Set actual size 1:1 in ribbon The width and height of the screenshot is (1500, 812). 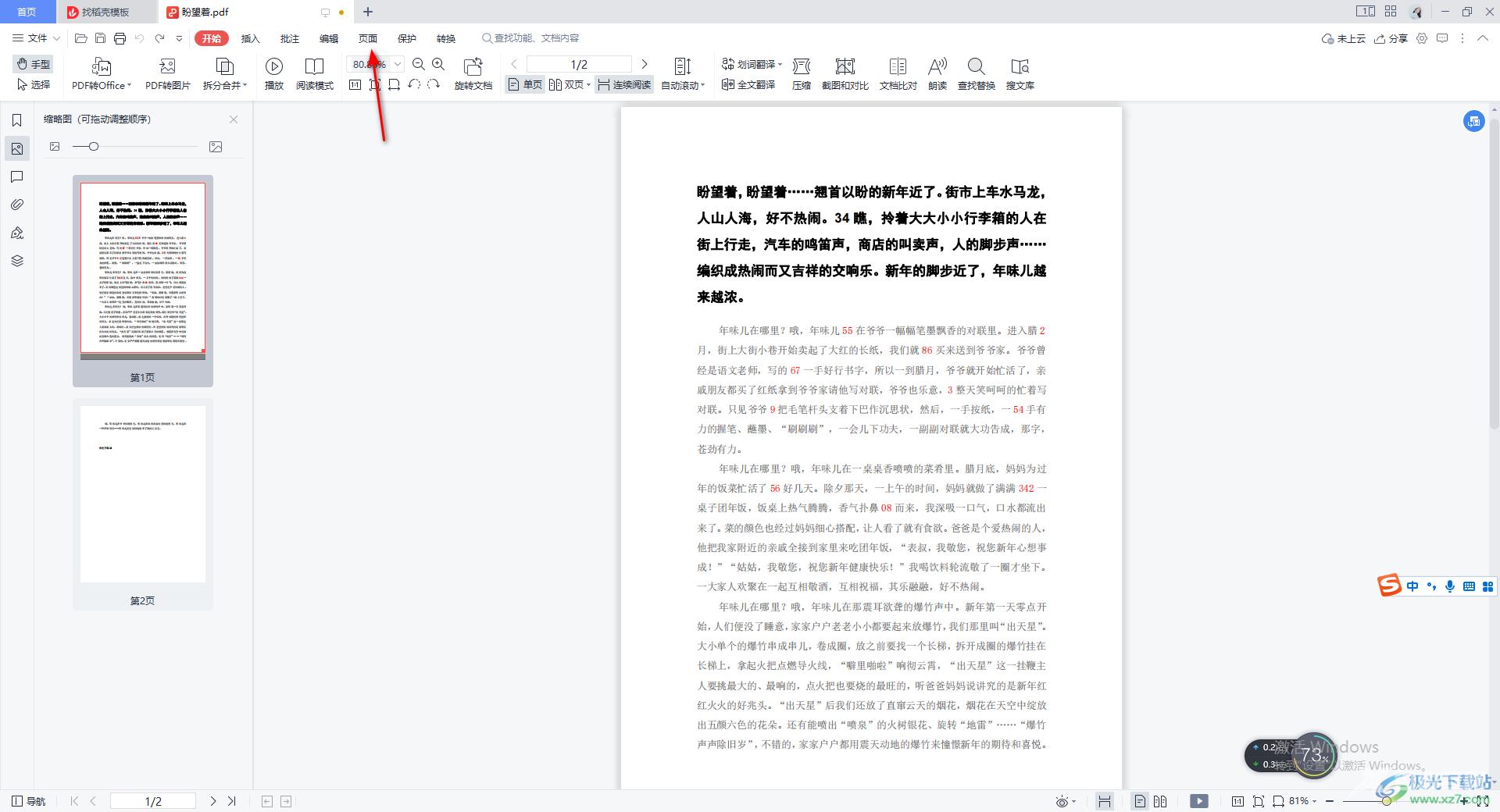(x=355, y=84)
